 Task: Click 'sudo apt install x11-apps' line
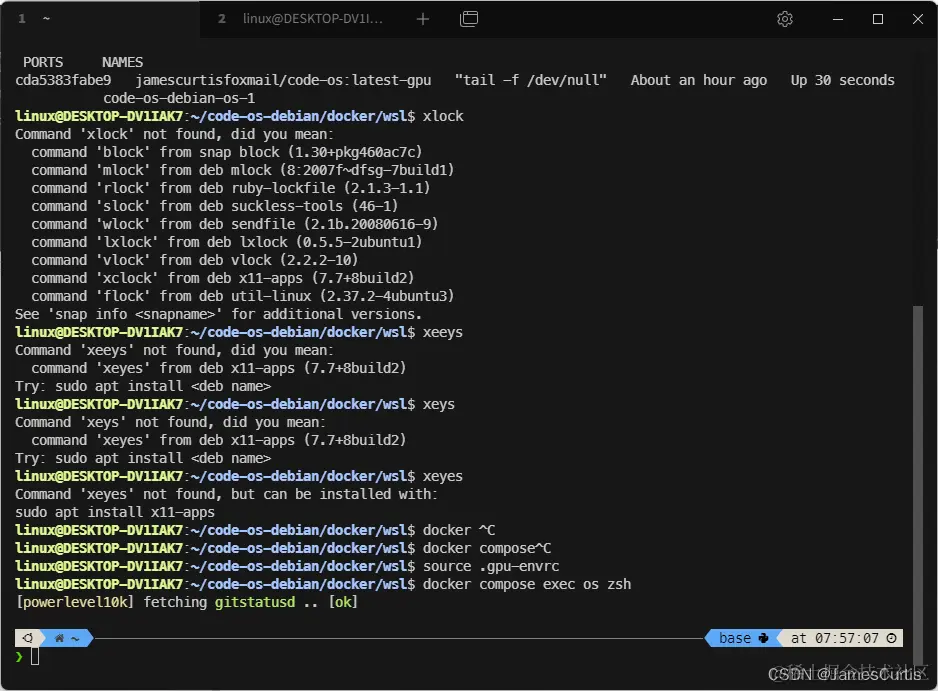(115, 512)
